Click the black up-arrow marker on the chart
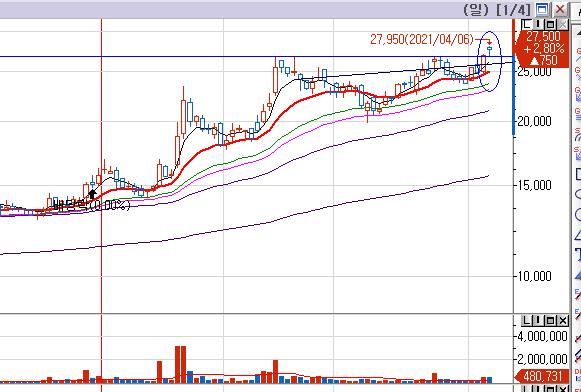This screenshot has height=392, width=581. click(93, 194)
